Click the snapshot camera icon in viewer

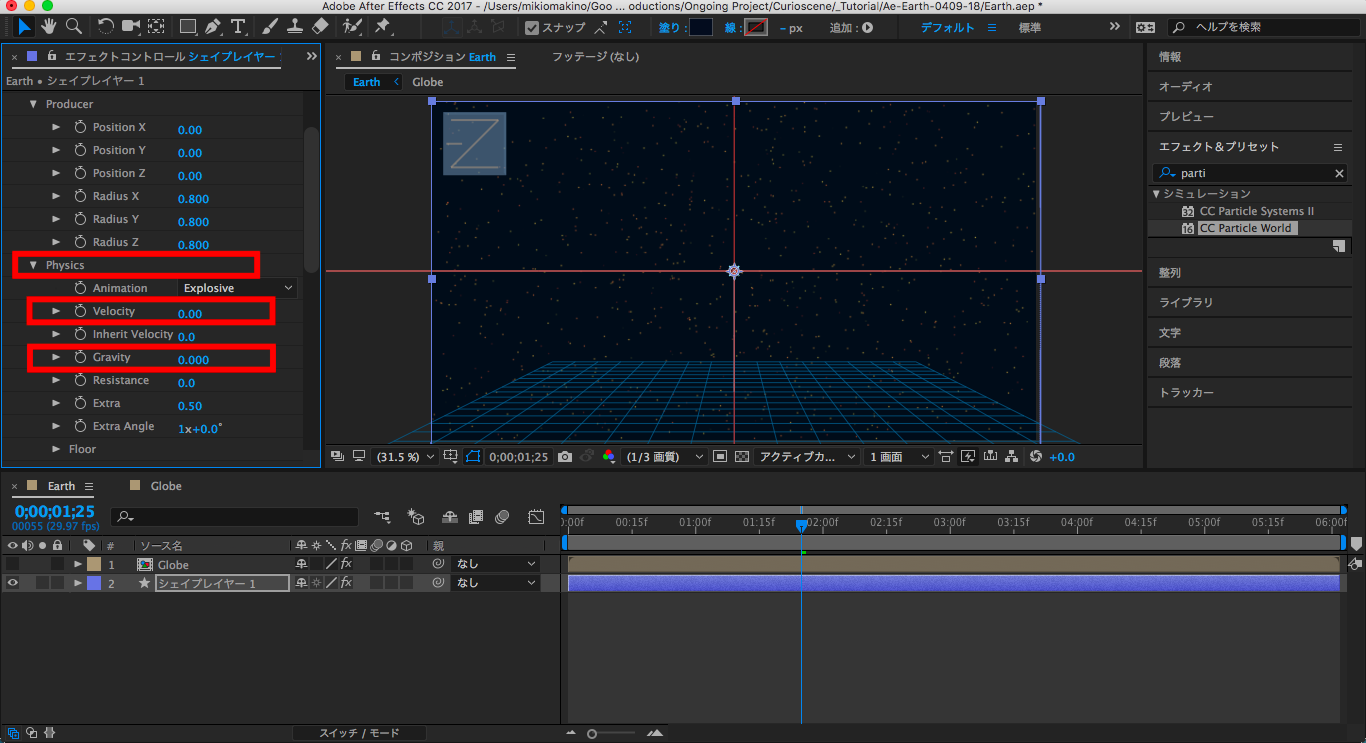[565, 457]
